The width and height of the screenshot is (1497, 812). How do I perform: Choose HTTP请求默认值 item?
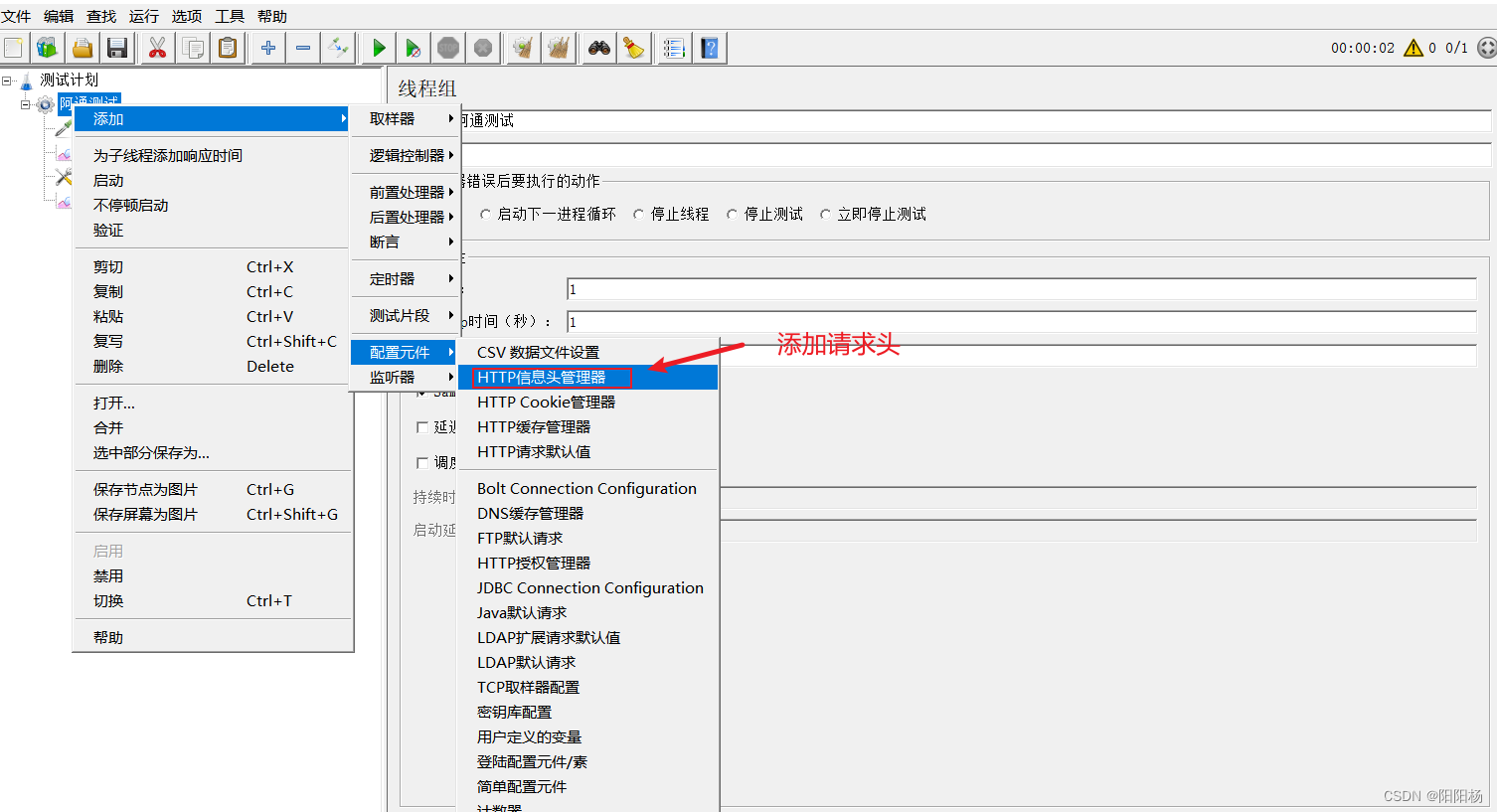588,451
